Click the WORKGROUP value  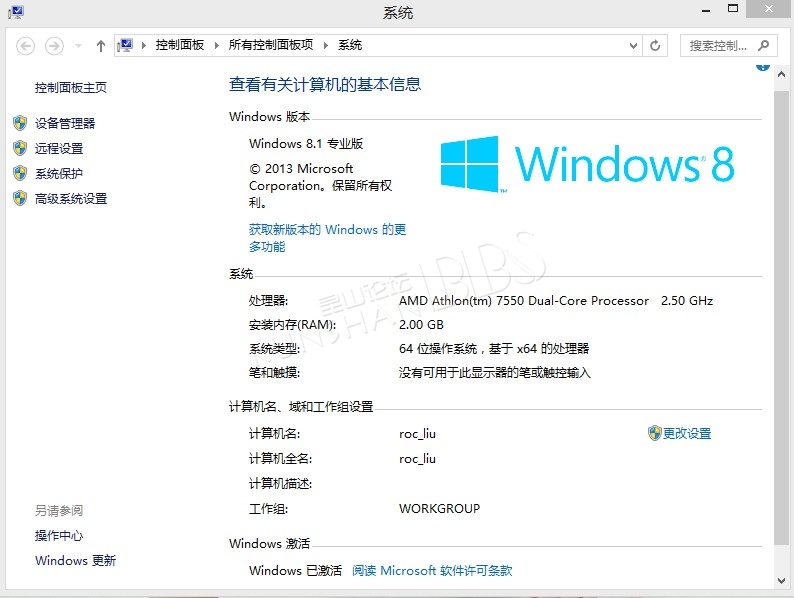(x=439, y=508)
